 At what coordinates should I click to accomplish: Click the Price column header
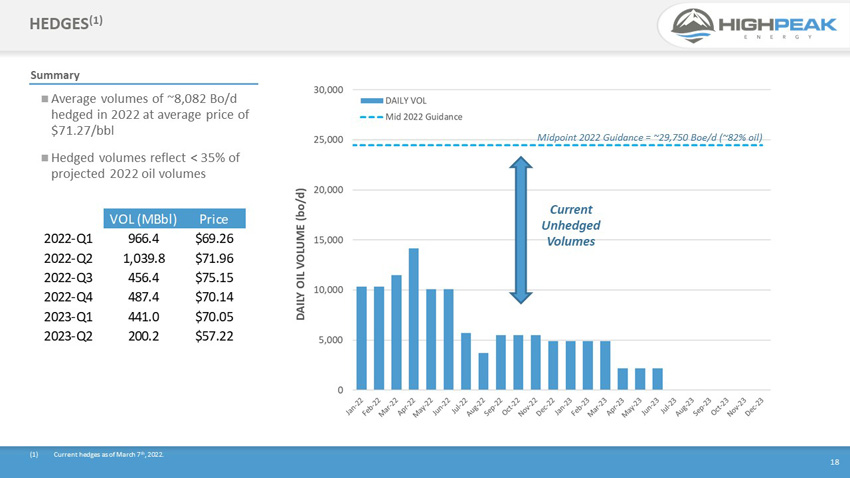(x=214, y=219)
